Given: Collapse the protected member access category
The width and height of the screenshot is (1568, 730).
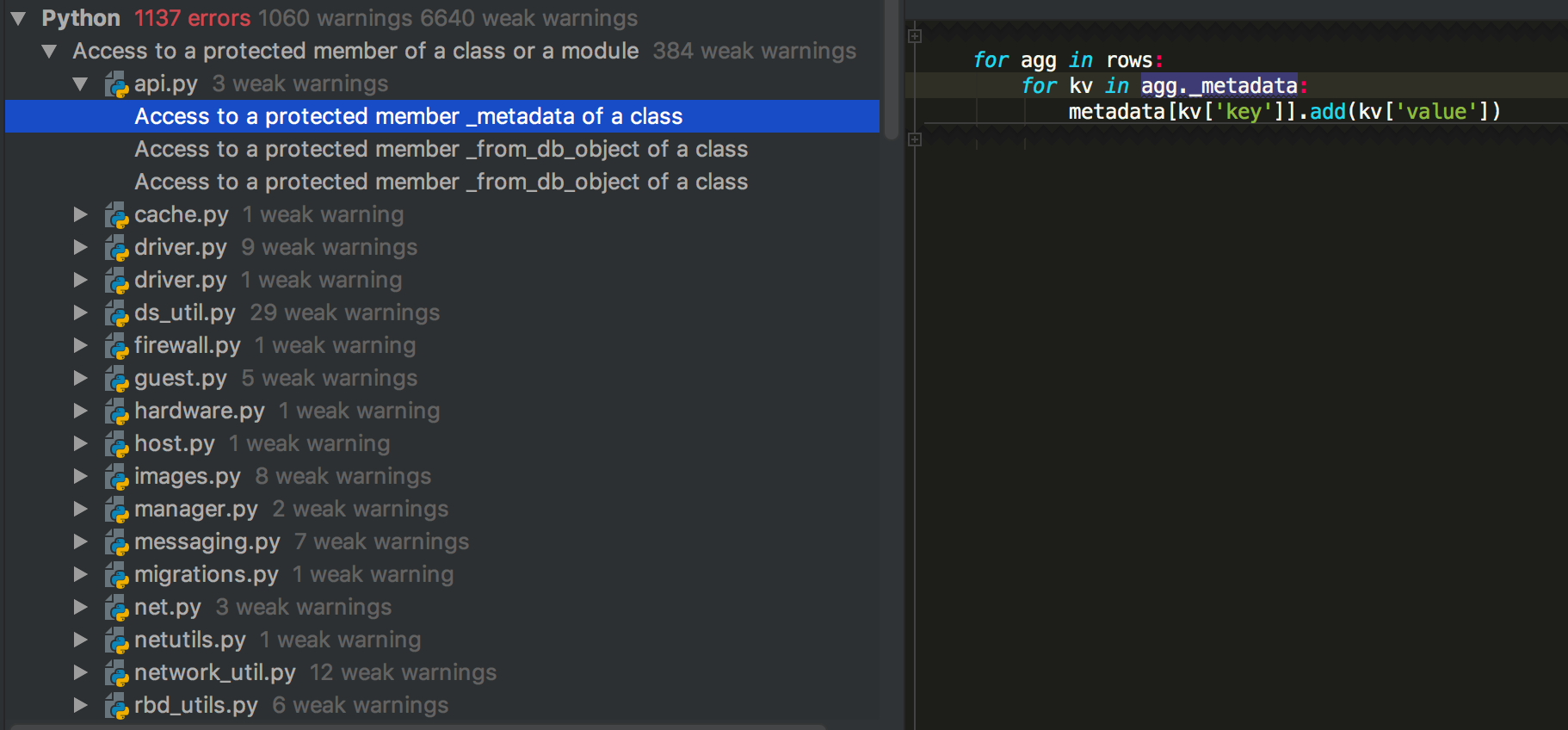Looking at the screenshot, I should [50, 51].
